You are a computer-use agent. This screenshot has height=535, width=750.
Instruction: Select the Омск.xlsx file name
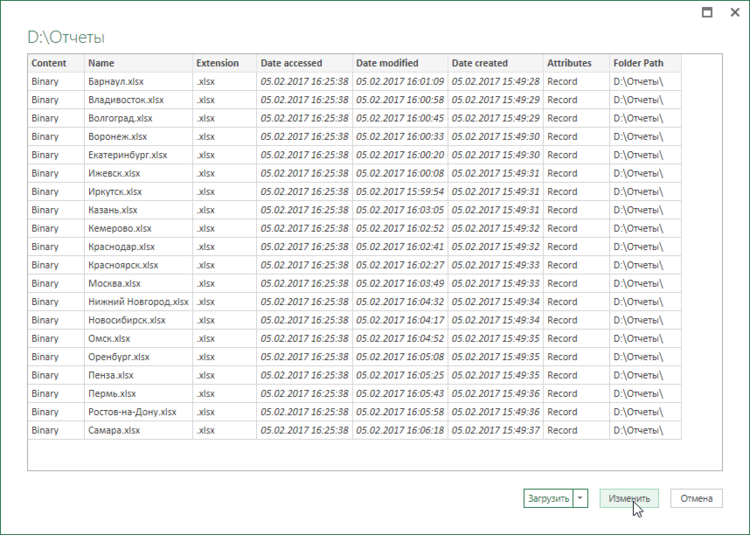click(x=109, y=338)
